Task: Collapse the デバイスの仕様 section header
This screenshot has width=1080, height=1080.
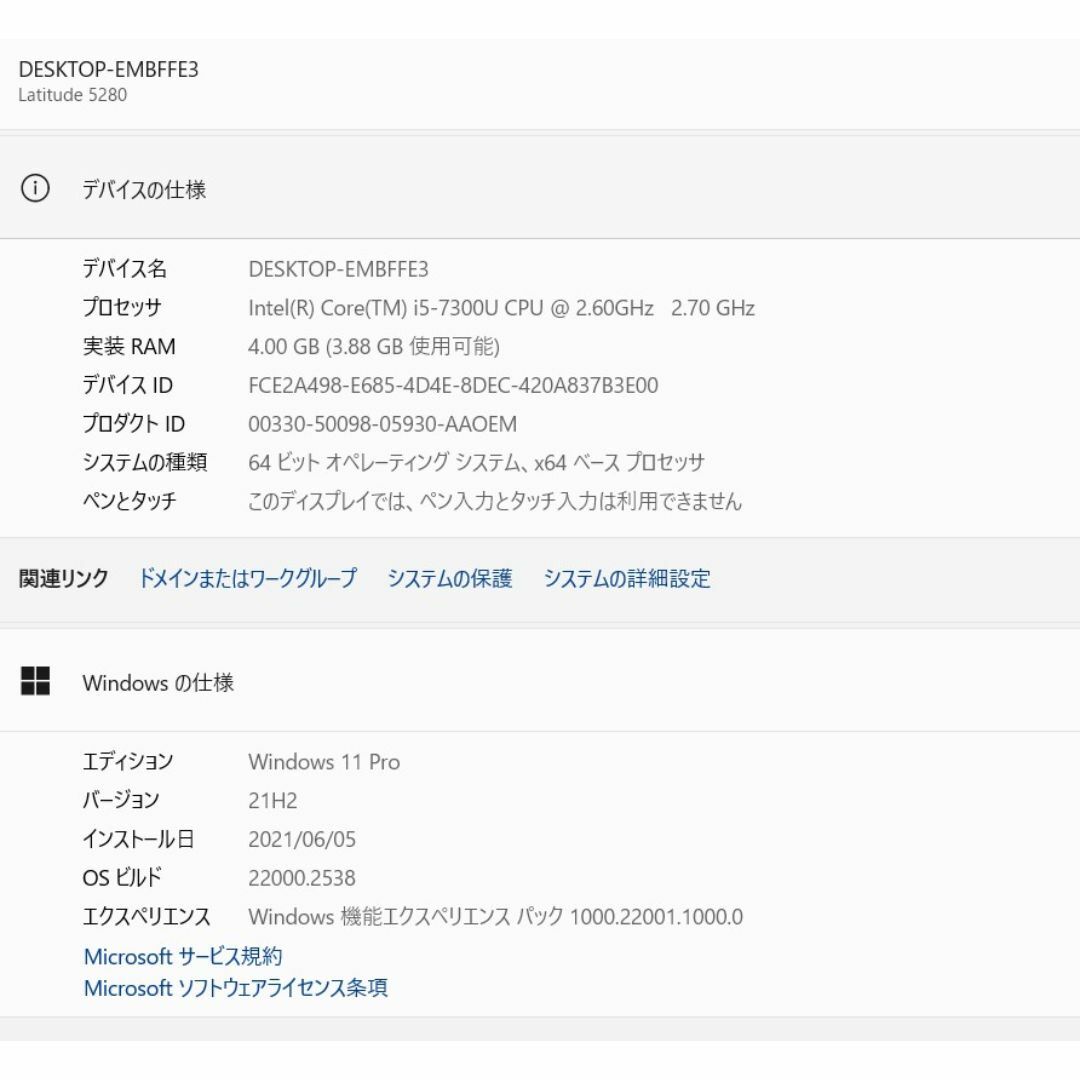Action: 540,188
